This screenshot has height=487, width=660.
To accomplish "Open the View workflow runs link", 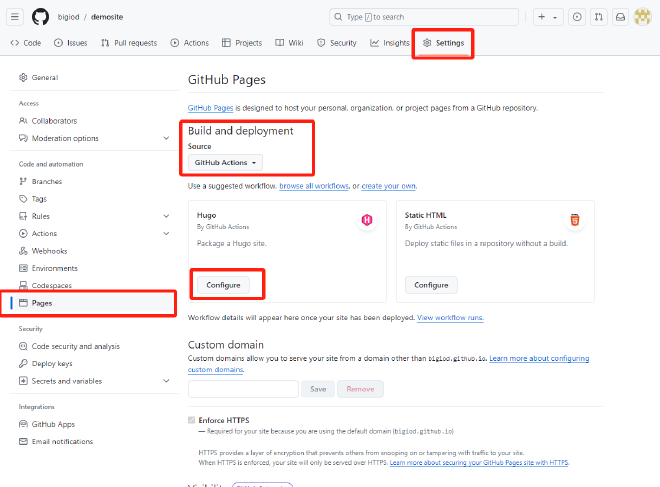I will 450,318.
